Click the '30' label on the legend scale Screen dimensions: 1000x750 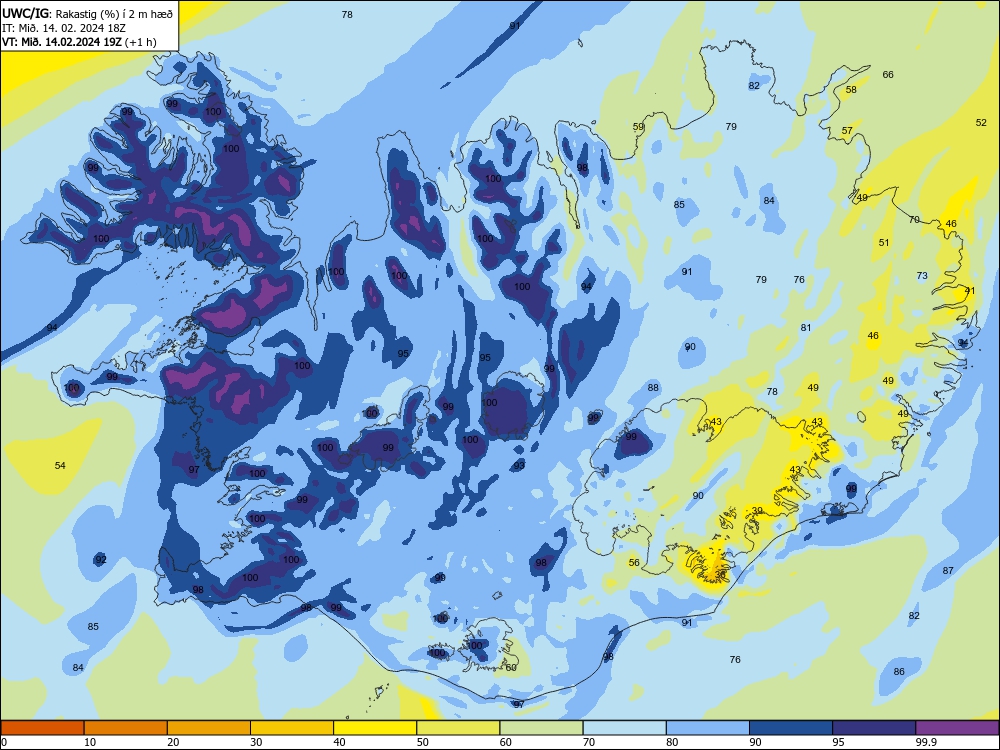pos(256,742)
